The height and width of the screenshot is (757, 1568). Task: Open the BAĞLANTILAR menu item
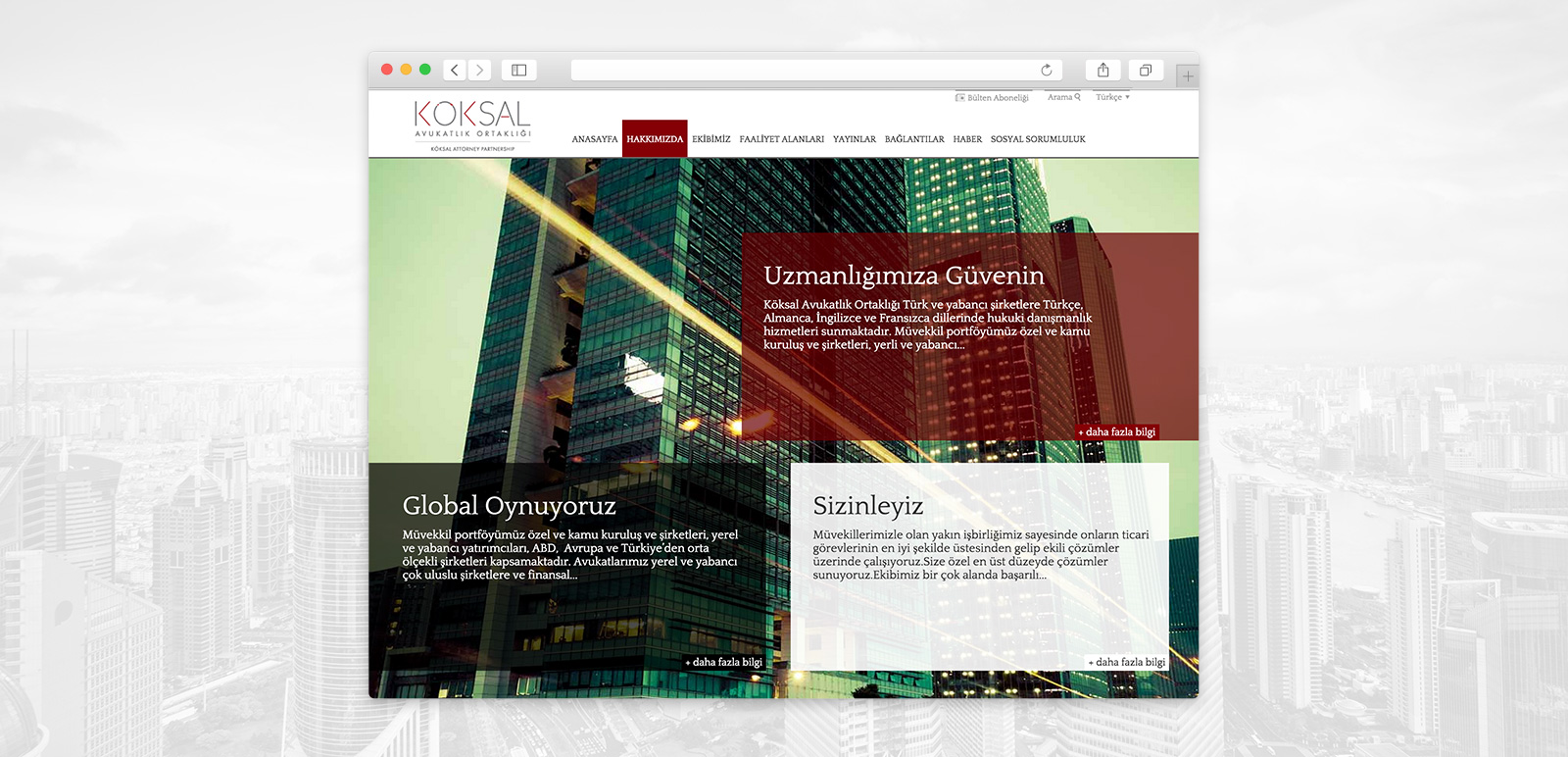click(x=914, y=139)
